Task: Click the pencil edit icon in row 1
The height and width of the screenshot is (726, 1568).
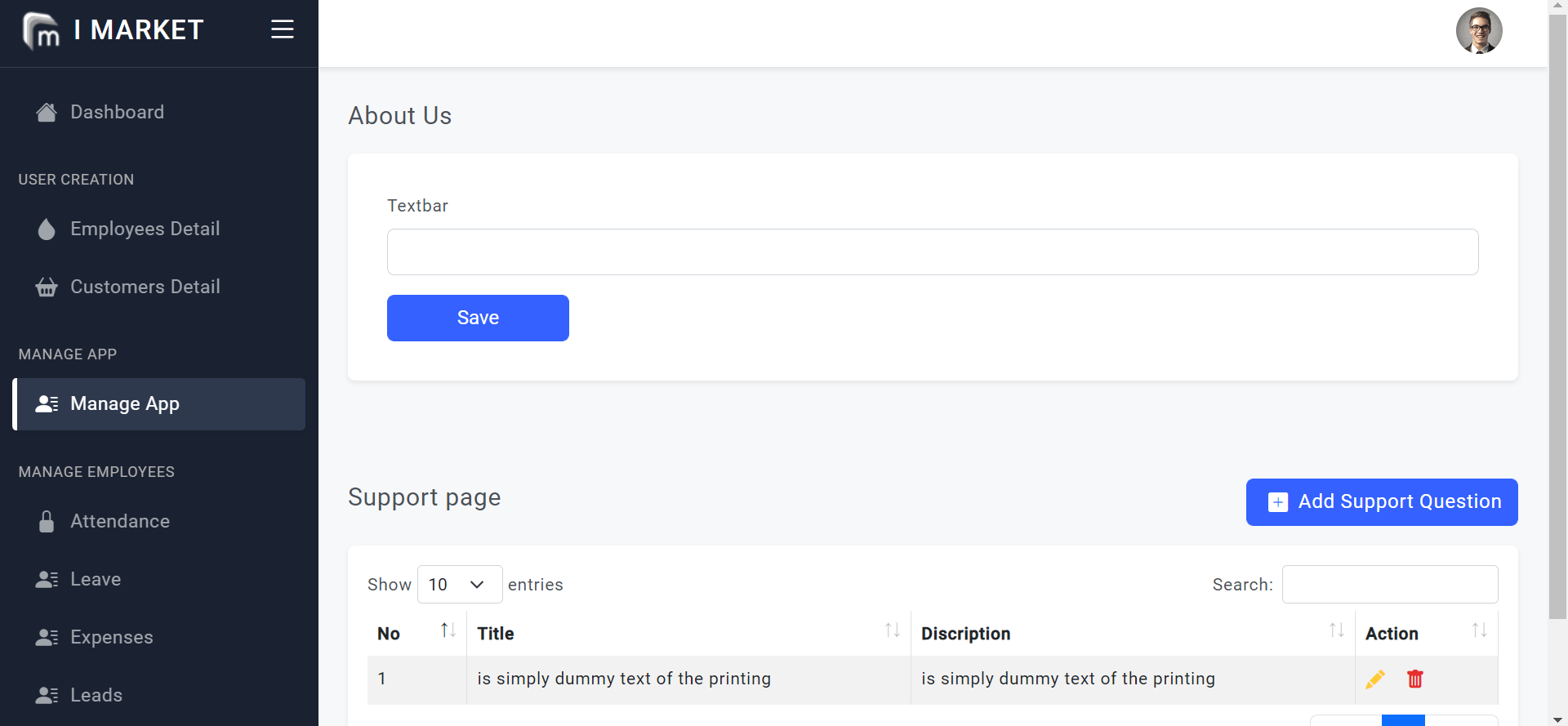Action: click(1374, 679)
